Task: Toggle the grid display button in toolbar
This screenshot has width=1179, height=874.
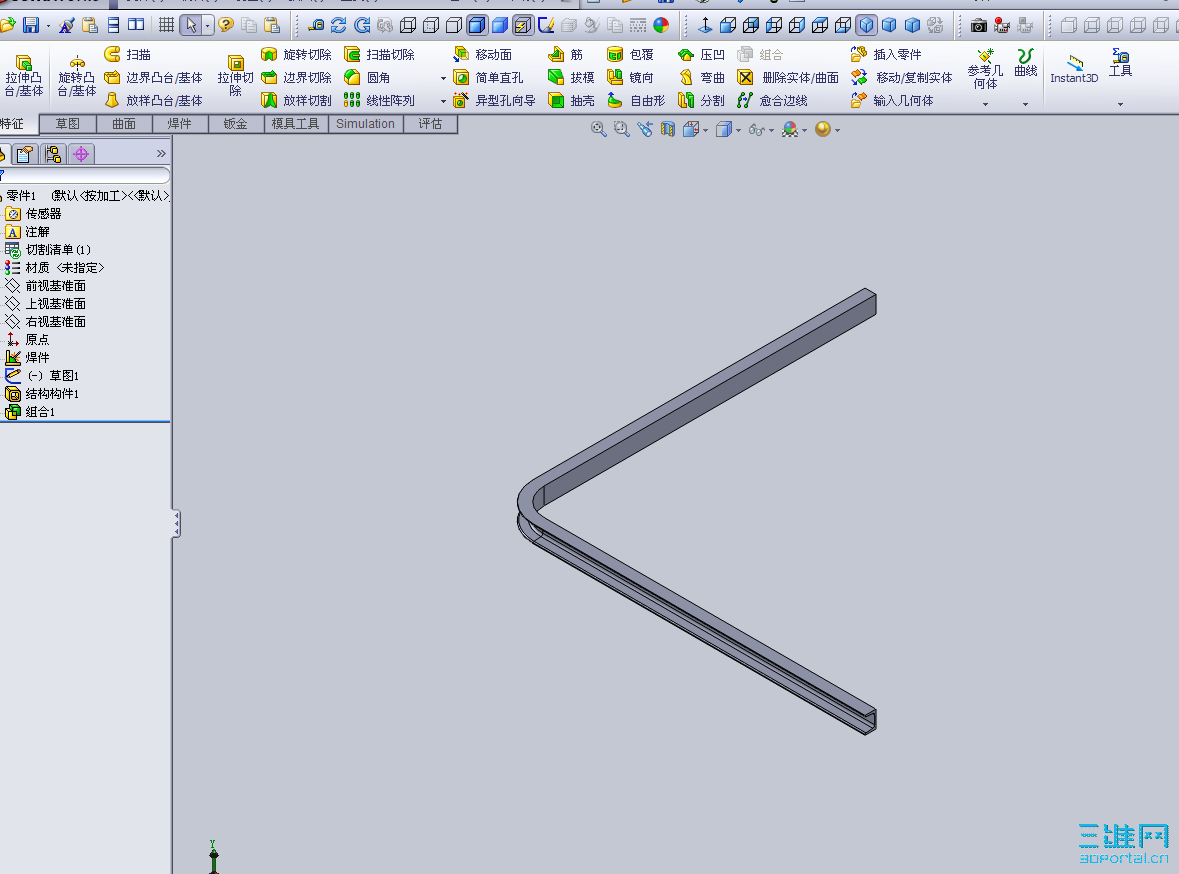Action: point(166,25)
